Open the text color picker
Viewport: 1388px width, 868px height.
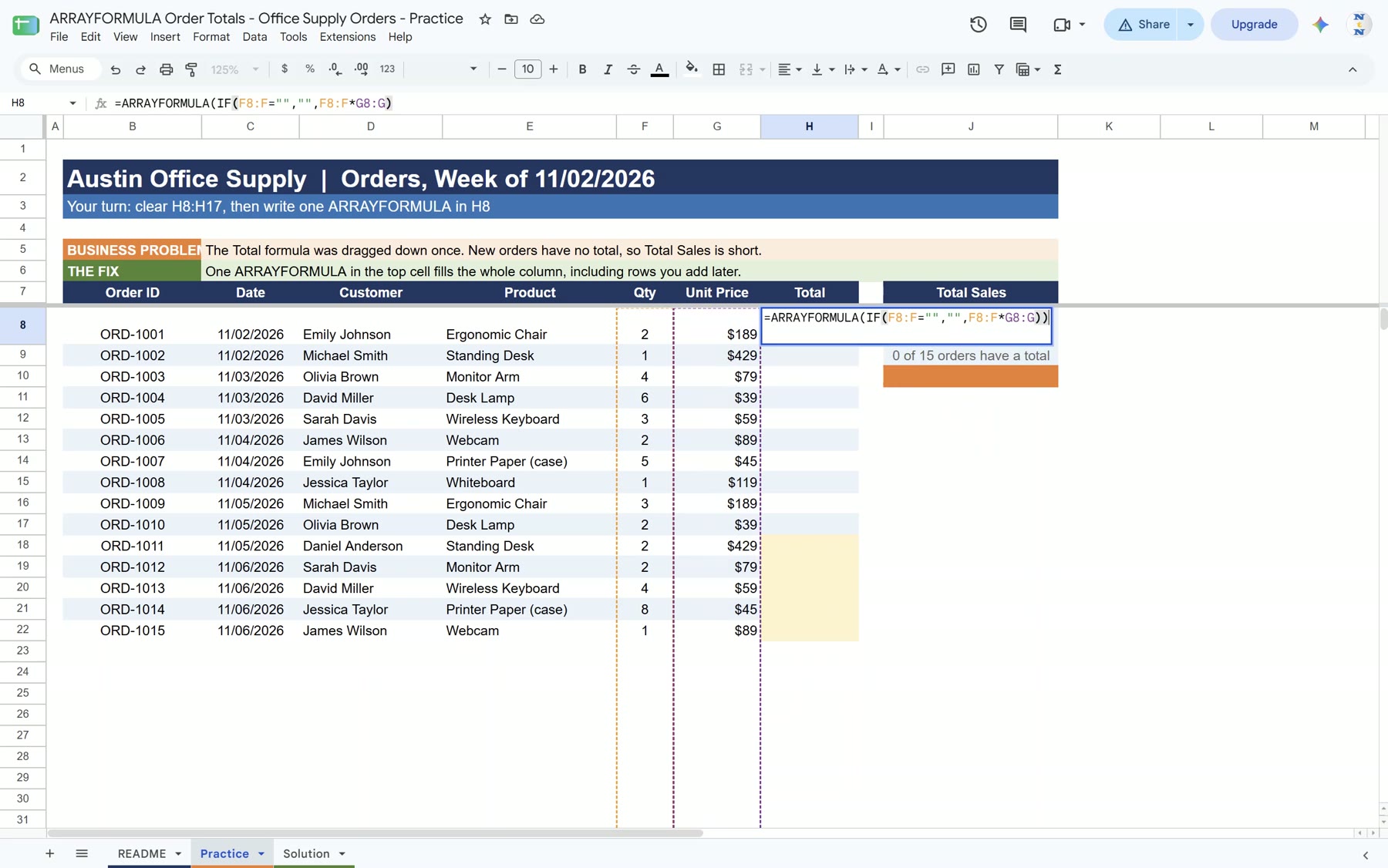pyautogui.click(x=659, y=69)
